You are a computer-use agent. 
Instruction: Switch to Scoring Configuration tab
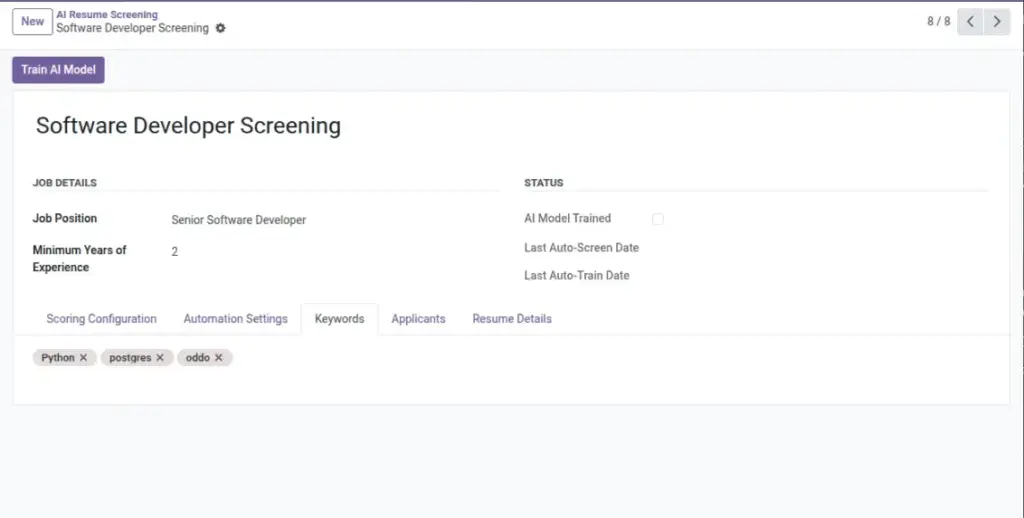tap(101, 319)
